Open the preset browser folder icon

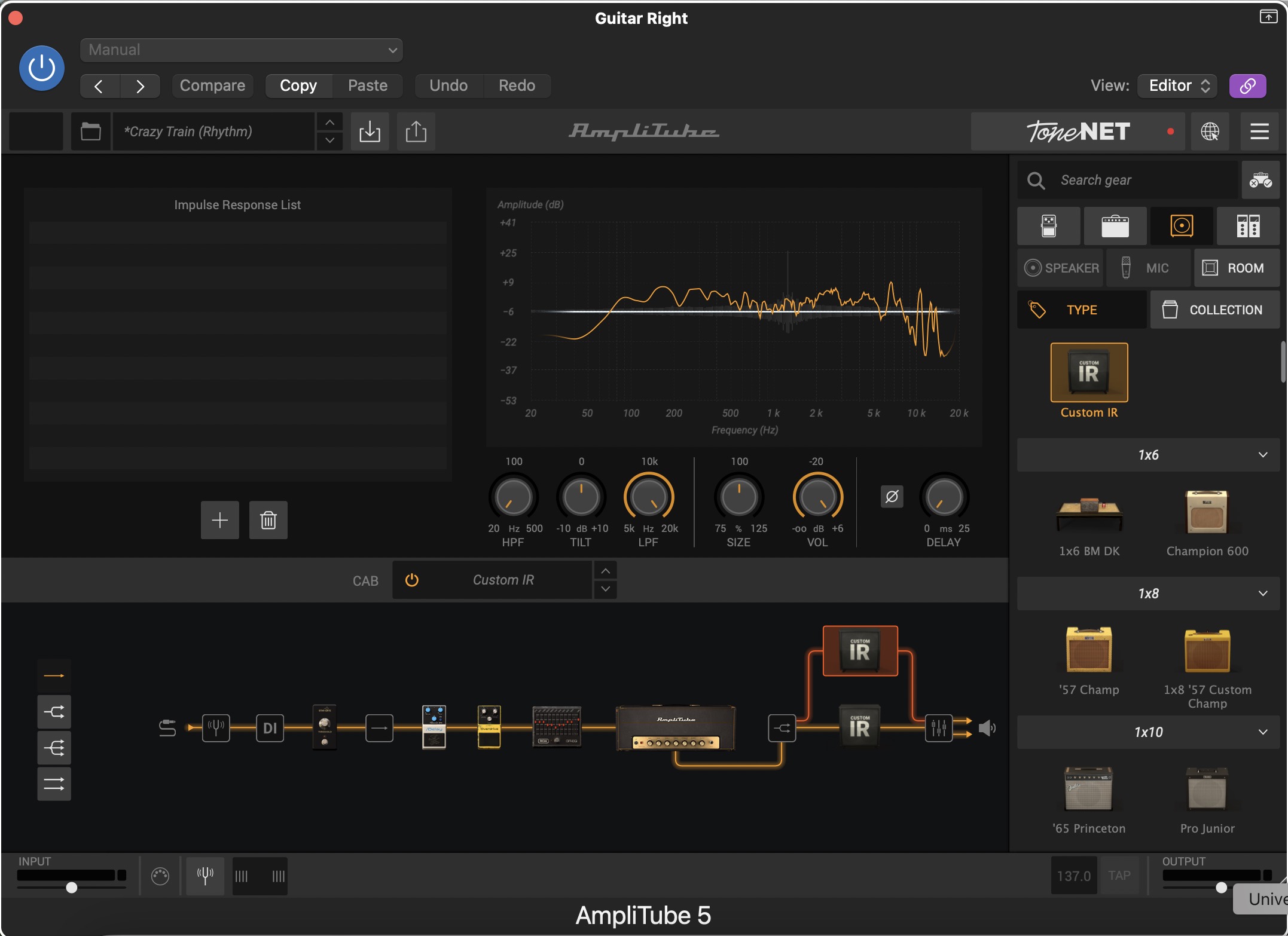pyautogui.click(x=91, y=131)
